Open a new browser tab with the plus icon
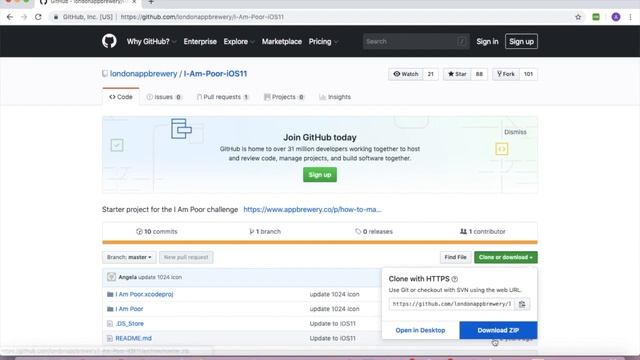 [x=151, y=2]
